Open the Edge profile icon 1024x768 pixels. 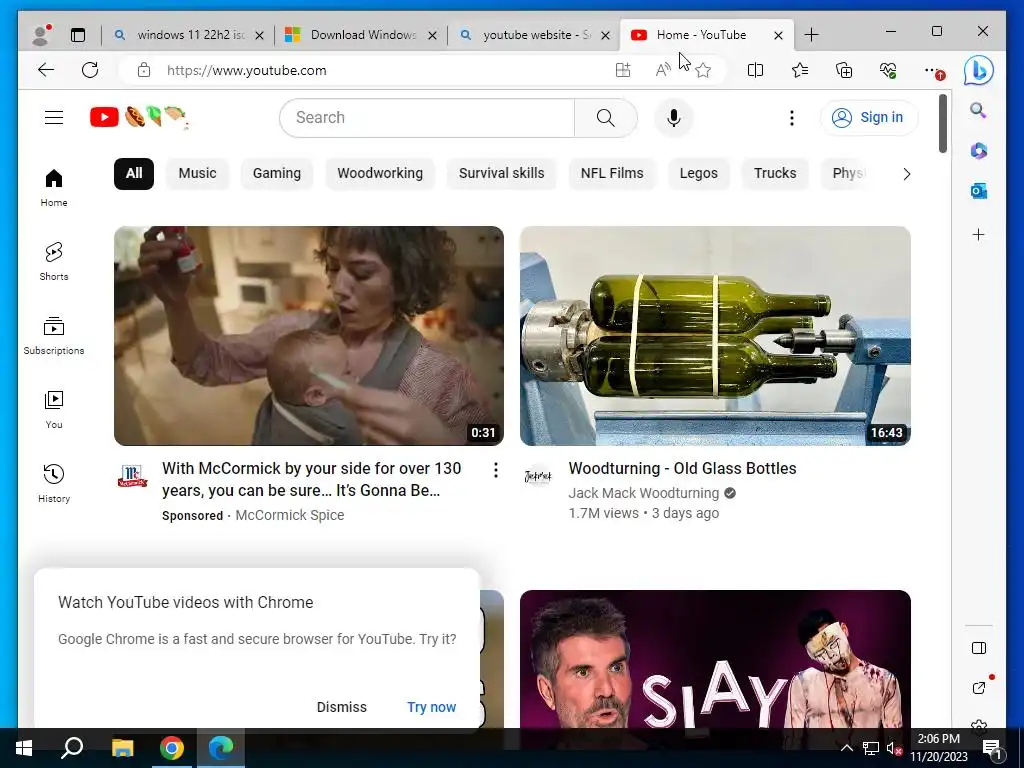41,35
